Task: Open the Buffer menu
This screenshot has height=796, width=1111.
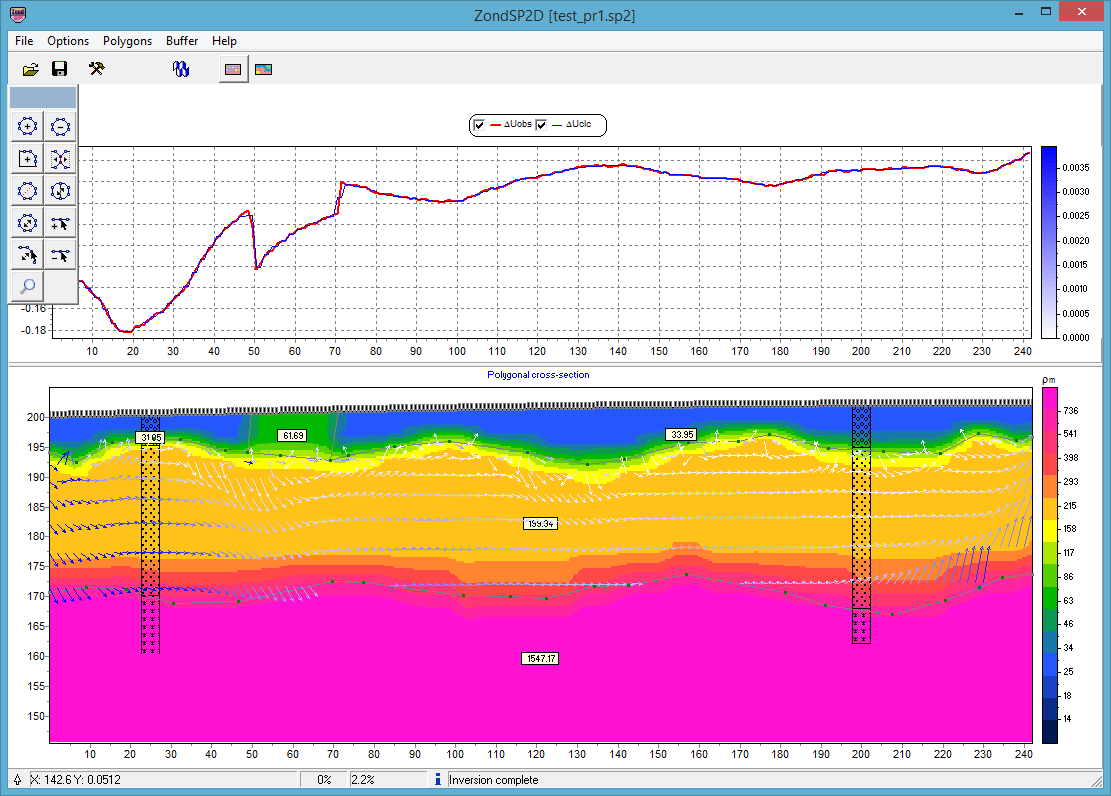Action: click(x=182, y=41)
